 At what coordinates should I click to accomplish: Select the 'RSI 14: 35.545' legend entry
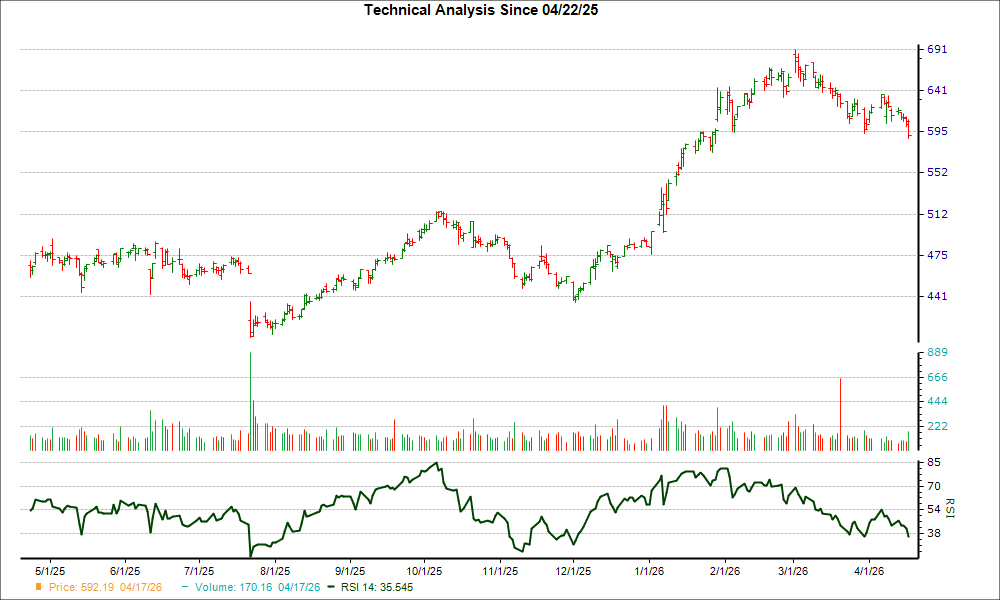pyautogui.click(x=378, y=588)
